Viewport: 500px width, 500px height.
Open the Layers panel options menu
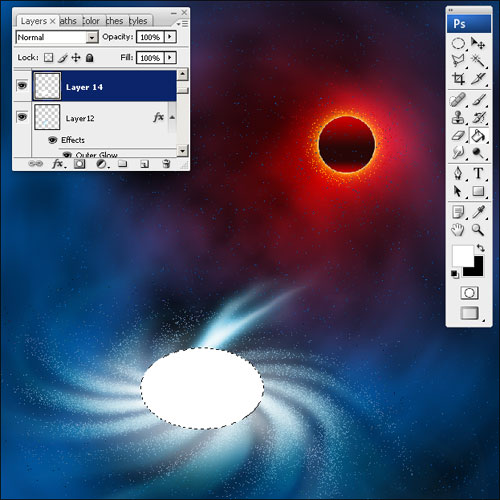pyautogui.click(x=182, y=24)
